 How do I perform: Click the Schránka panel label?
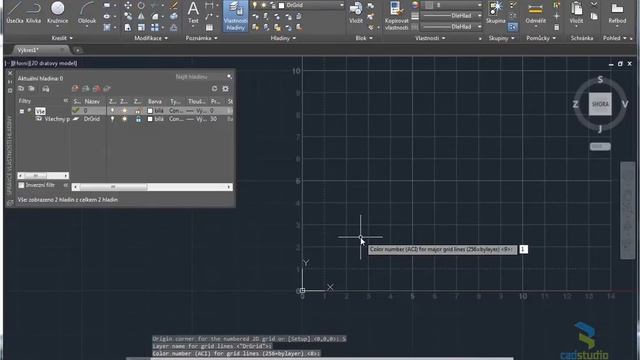coord(582,38)
